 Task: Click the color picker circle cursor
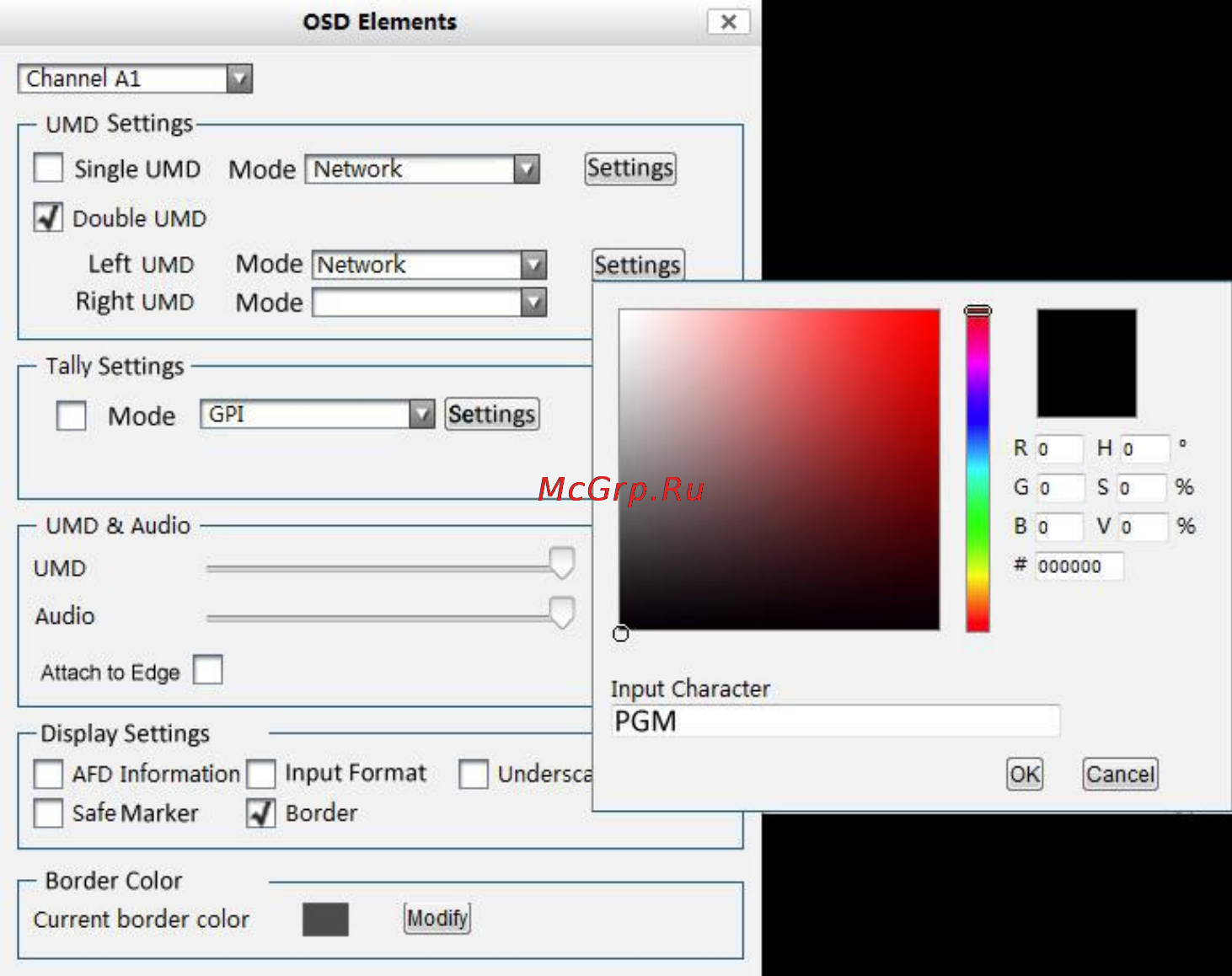621,633
